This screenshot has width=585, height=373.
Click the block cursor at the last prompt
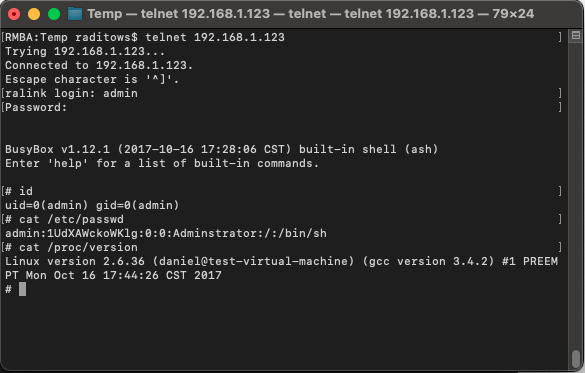[x=22, y=289]
